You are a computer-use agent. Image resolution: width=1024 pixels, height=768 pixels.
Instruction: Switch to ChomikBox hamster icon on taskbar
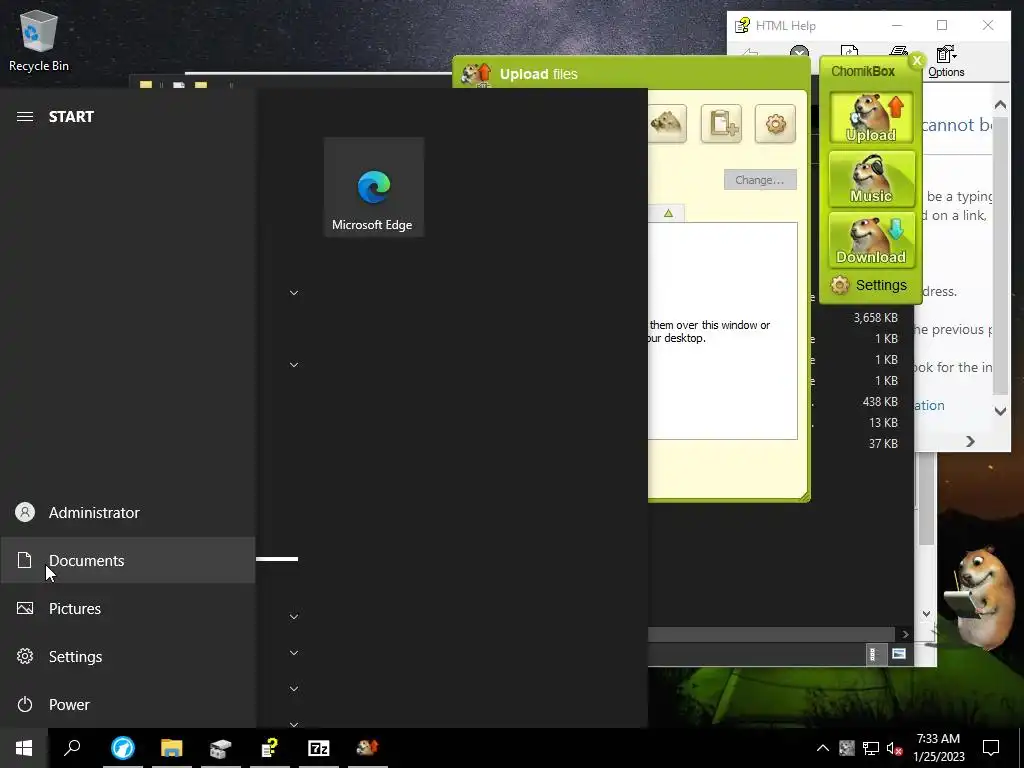click(x=368, y=748)
